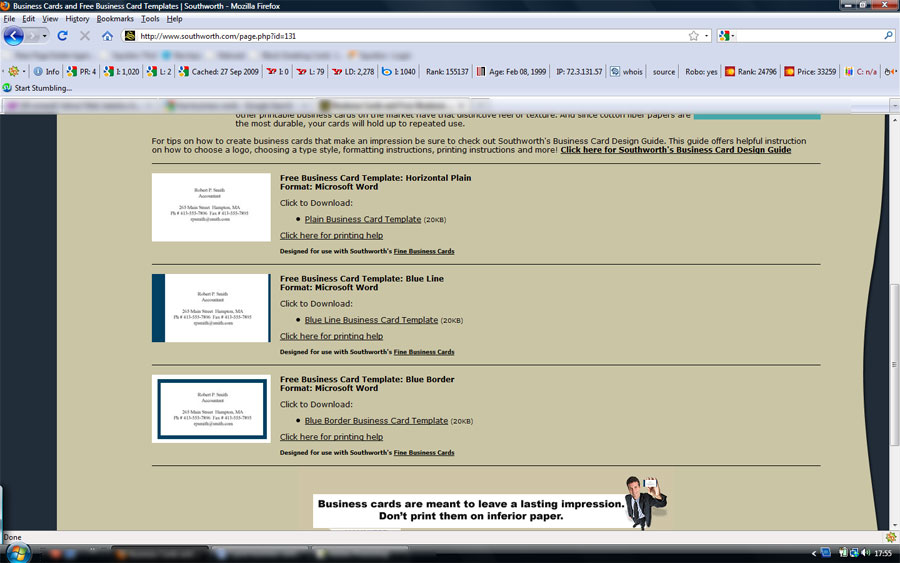Viewport: 900px width, 563px height.
Task: Click the Google links L: 2 item
Action: tap(159, 72)
